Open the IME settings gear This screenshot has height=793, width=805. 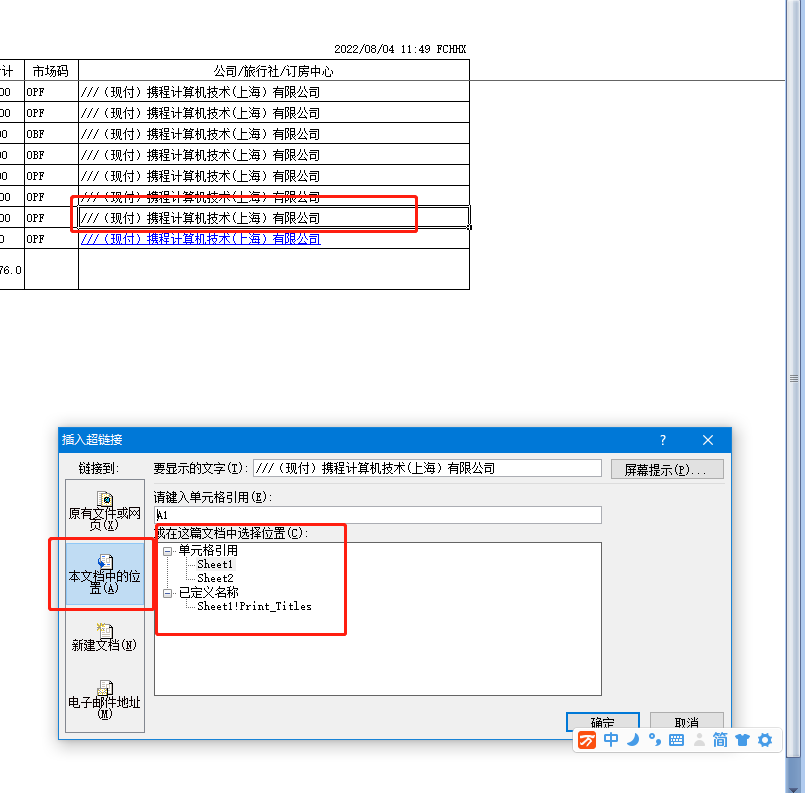pyautogui.click(x=765, y=740)
